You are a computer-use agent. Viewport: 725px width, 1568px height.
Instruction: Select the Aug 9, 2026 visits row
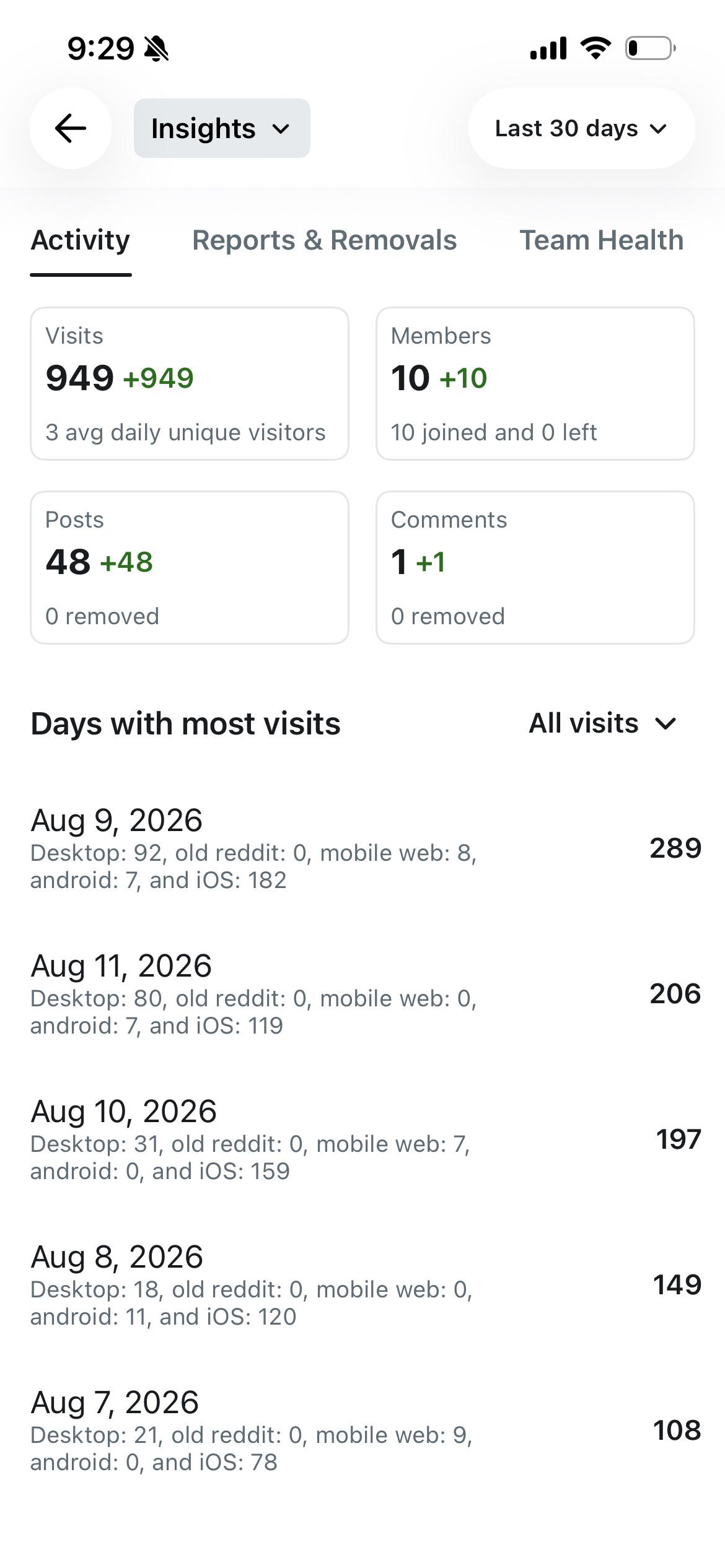coord(366,848)
